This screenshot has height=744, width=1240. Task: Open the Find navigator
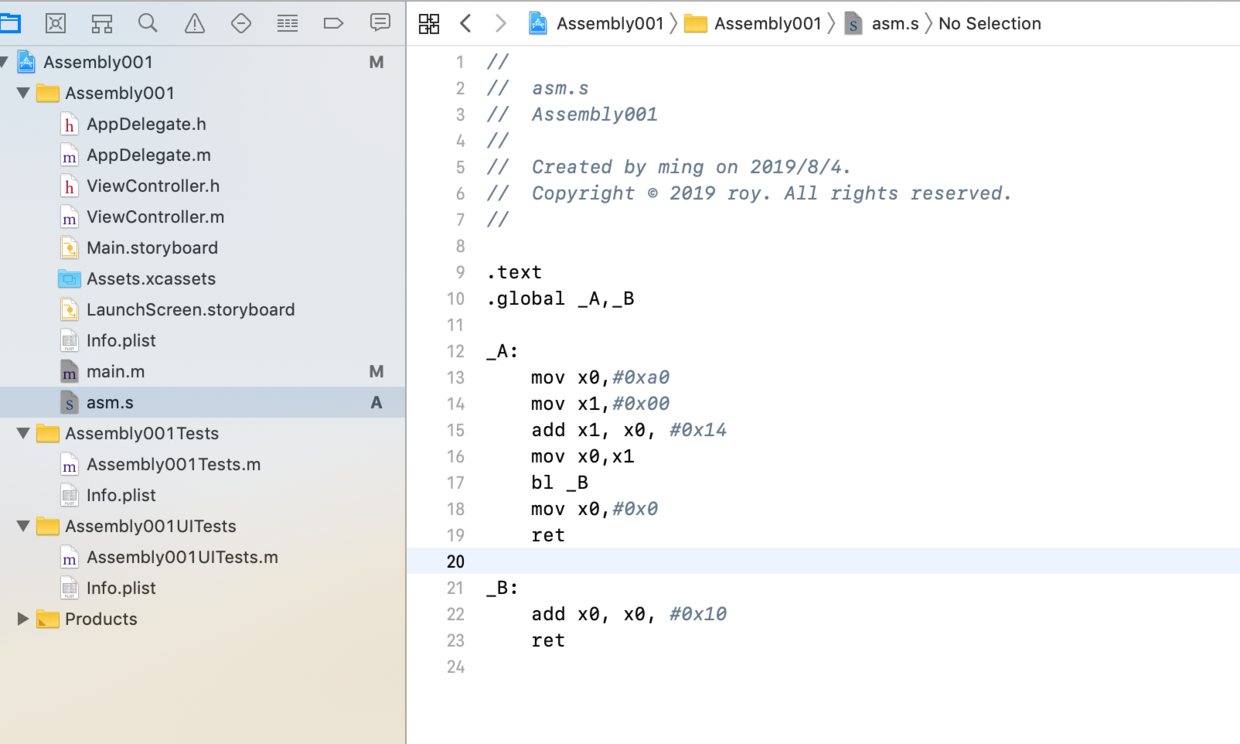pos(148,23)
